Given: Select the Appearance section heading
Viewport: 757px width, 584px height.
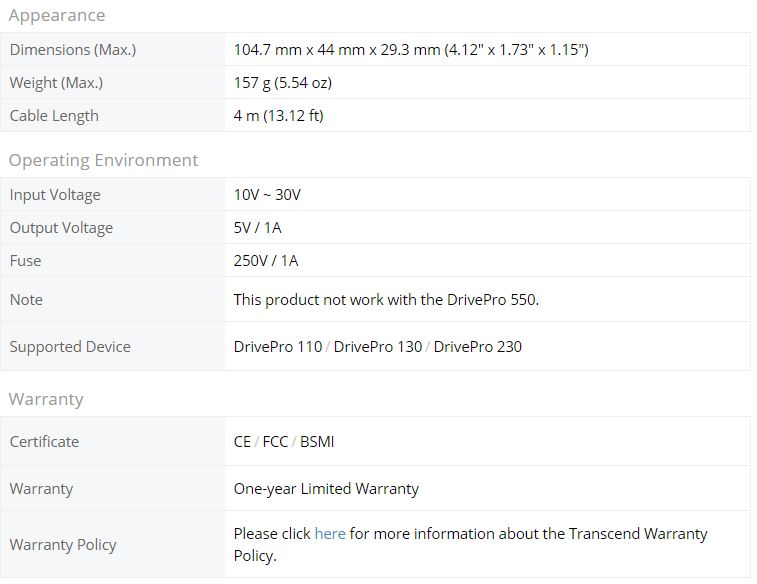Looking at the screenshot, I should pos(57,15).
